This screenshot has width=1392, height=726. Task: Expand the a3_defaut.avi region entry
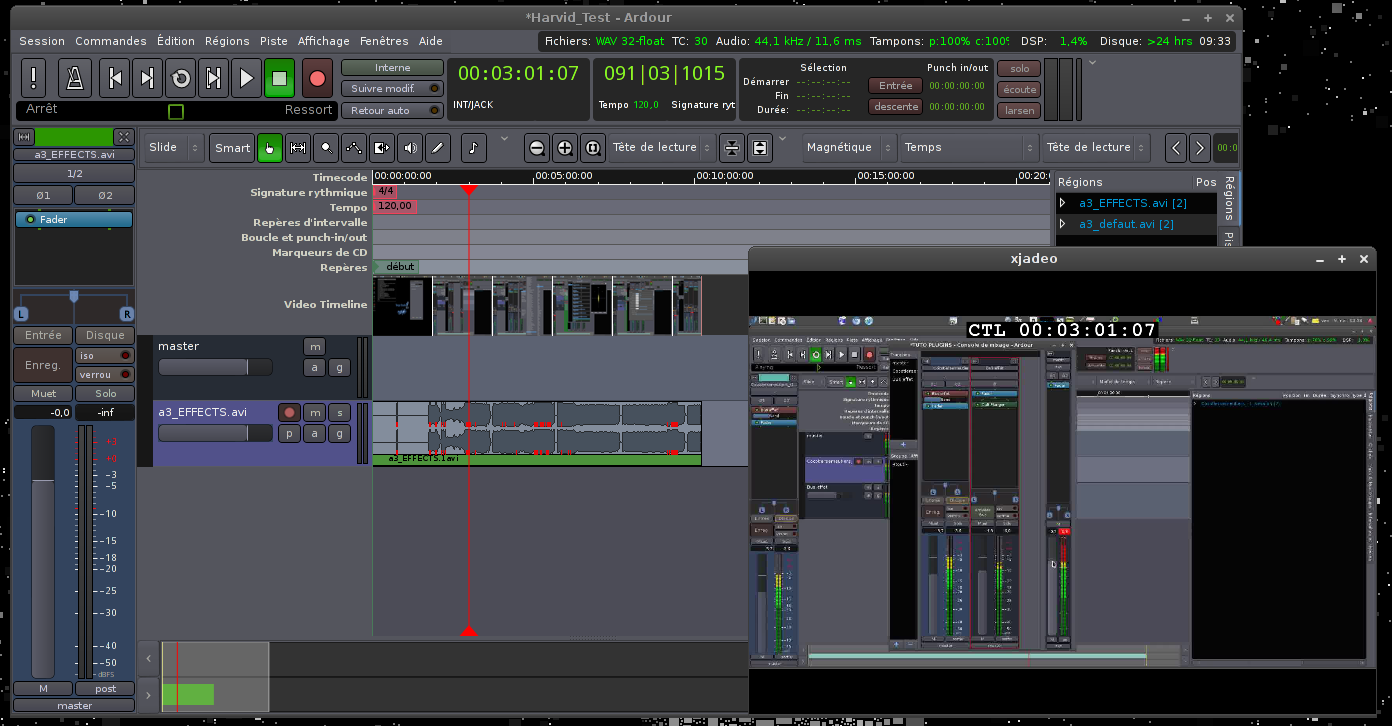(1063, 224)
